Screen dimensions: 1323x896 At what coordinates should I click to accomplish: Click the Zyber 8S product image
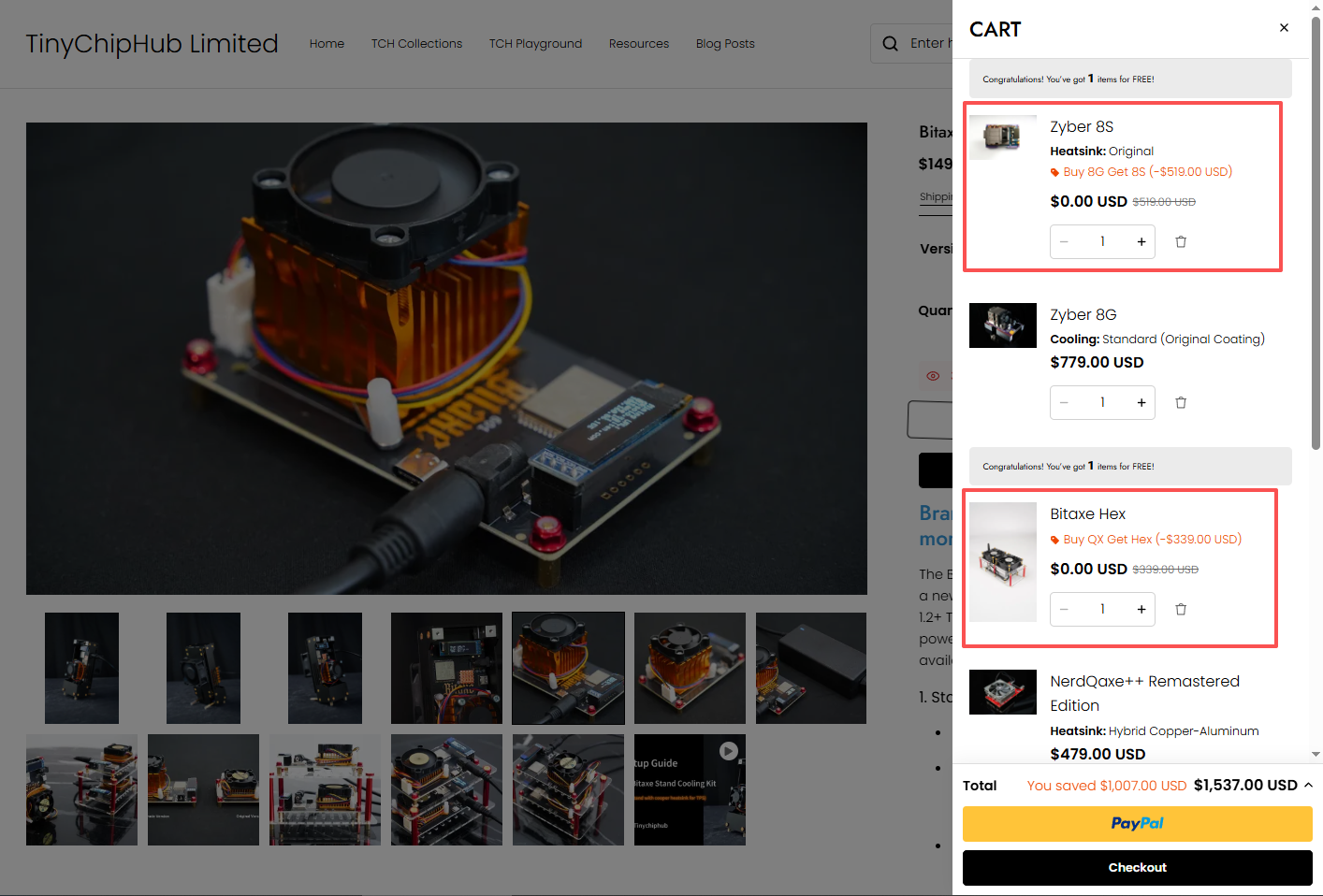click(x=1002, y=137)
